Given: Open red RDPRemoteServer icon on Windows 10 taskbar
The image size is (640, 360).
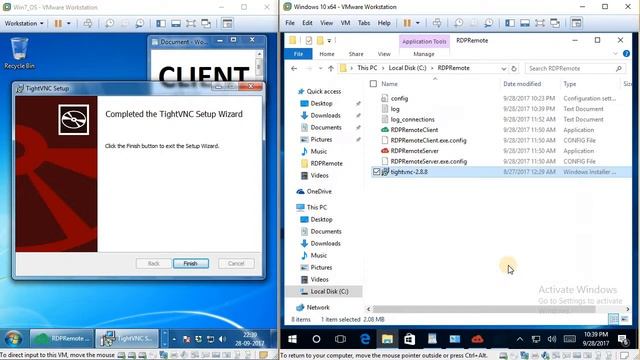Looking at the screenshot, I should pyautogui.click(x=477, y=339).
